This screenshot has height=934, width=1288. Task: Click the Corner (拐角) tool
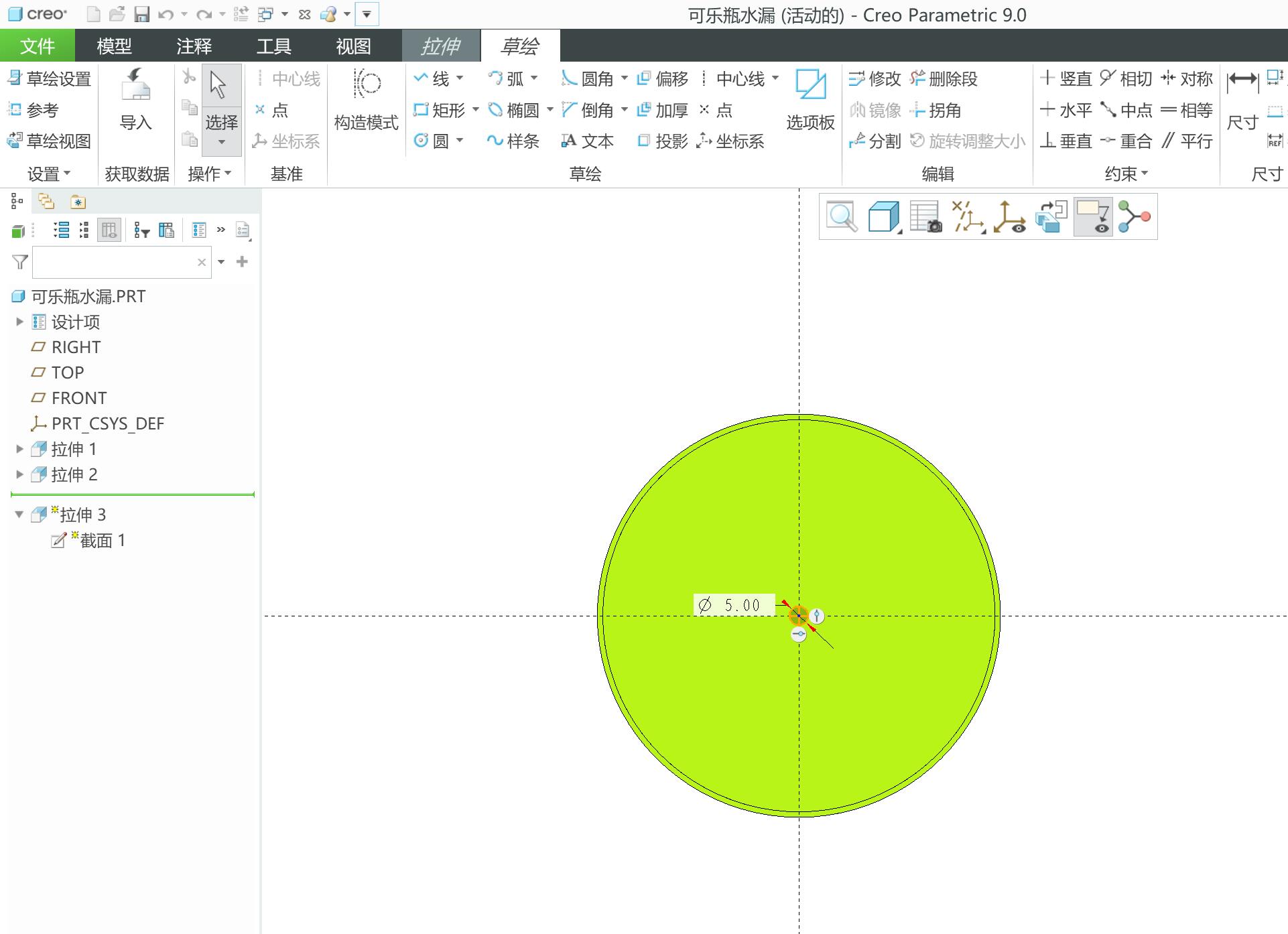(x=936, y=110)
